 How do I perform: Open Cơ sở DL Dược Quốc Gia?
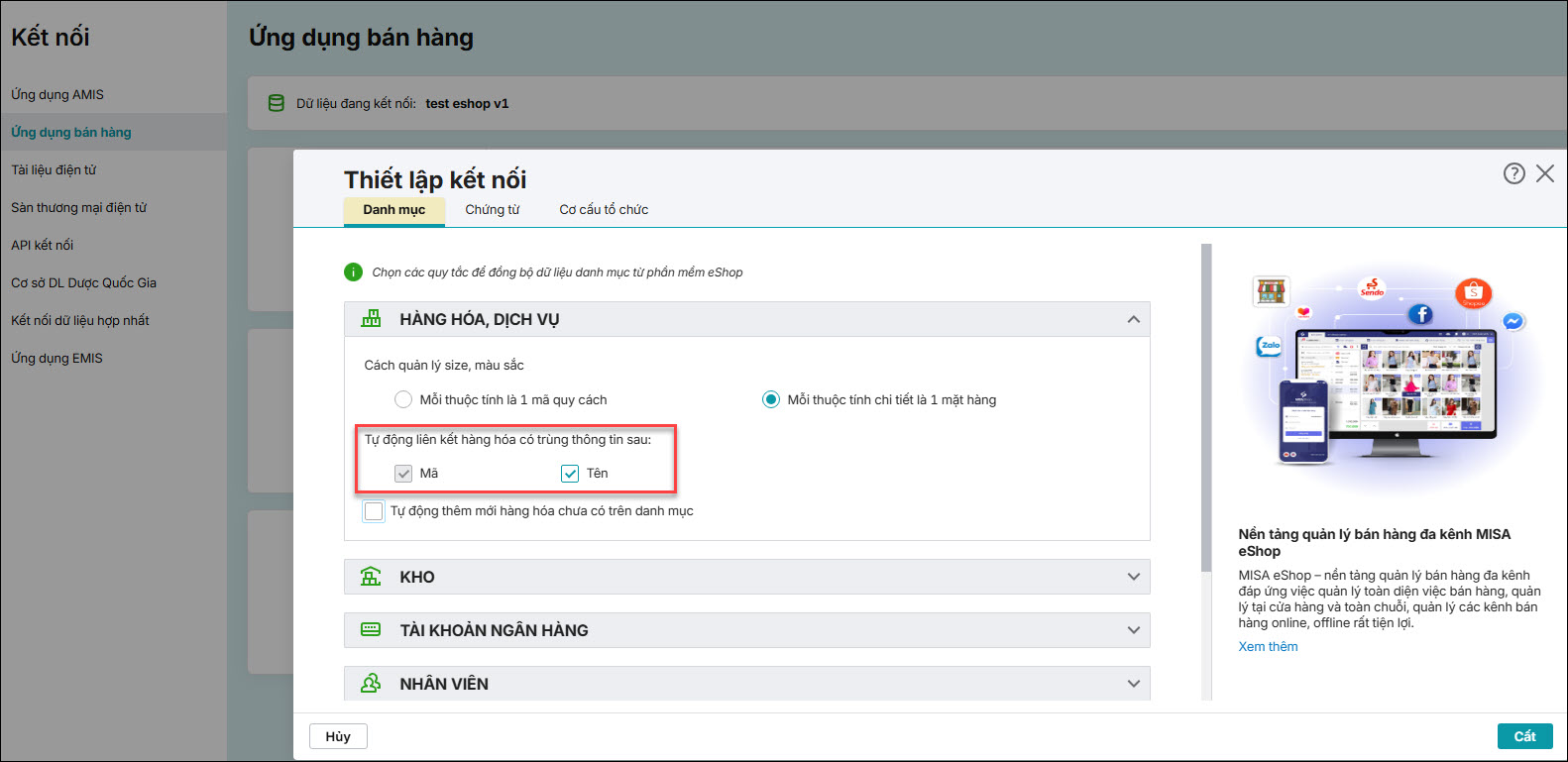click(114, 282)
